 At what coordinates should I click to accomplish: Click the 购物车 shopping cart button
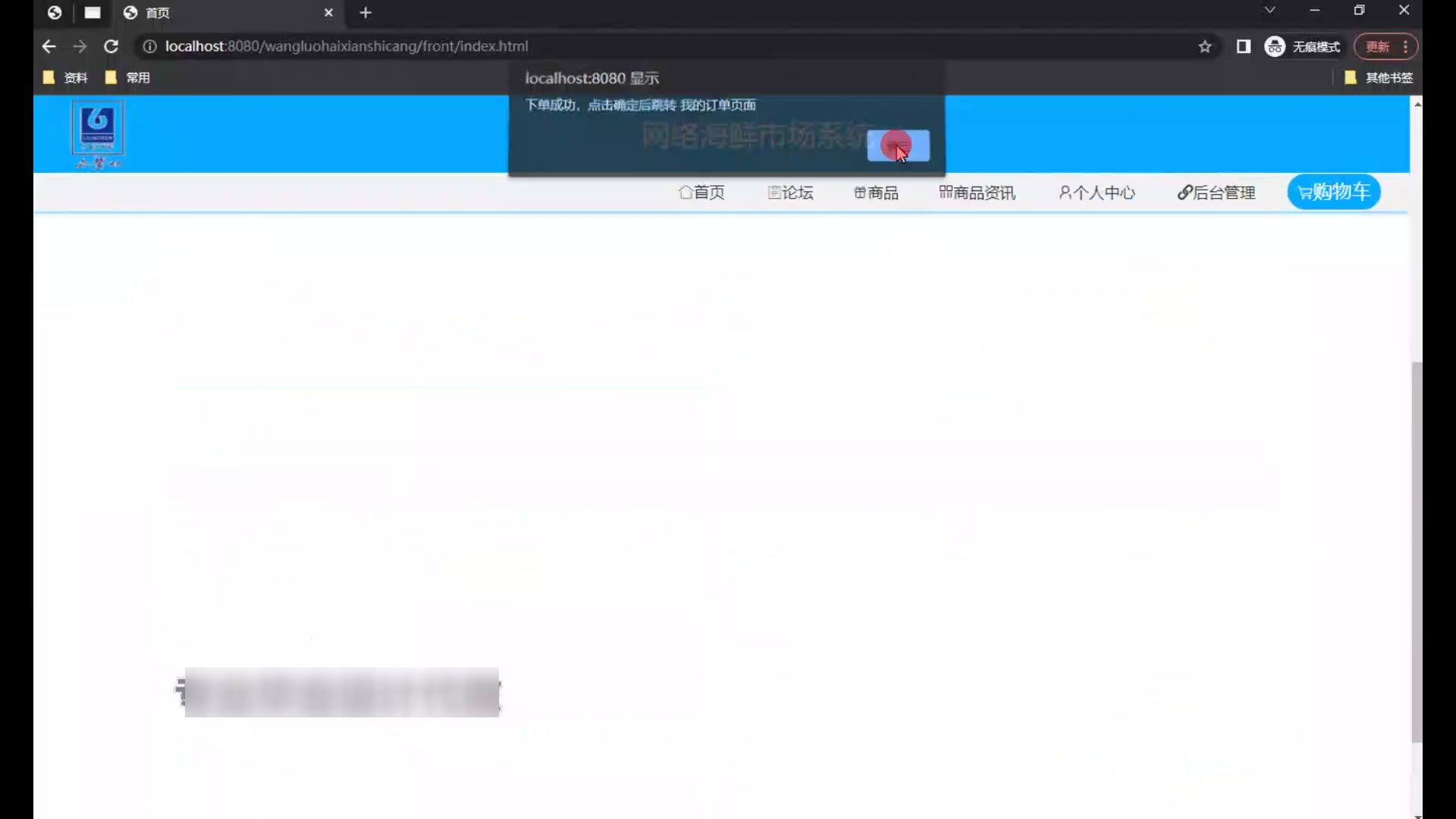tap(1333, 192)
